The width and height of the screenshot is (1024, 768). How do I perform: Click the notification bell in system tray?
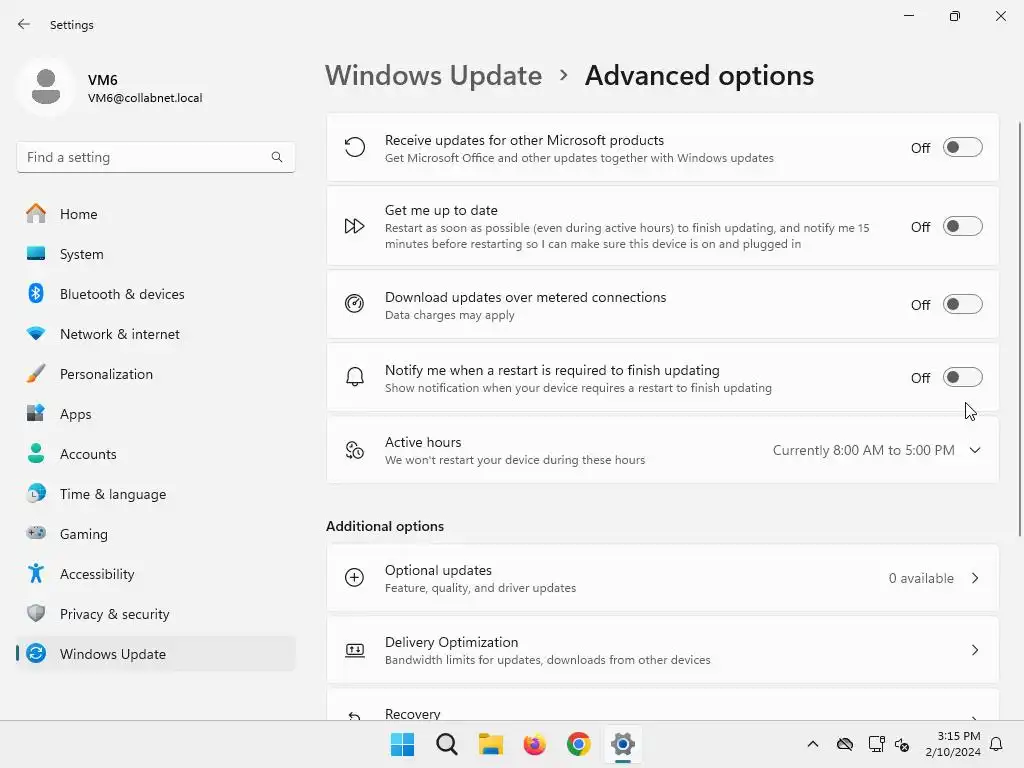tap(996, 744)
